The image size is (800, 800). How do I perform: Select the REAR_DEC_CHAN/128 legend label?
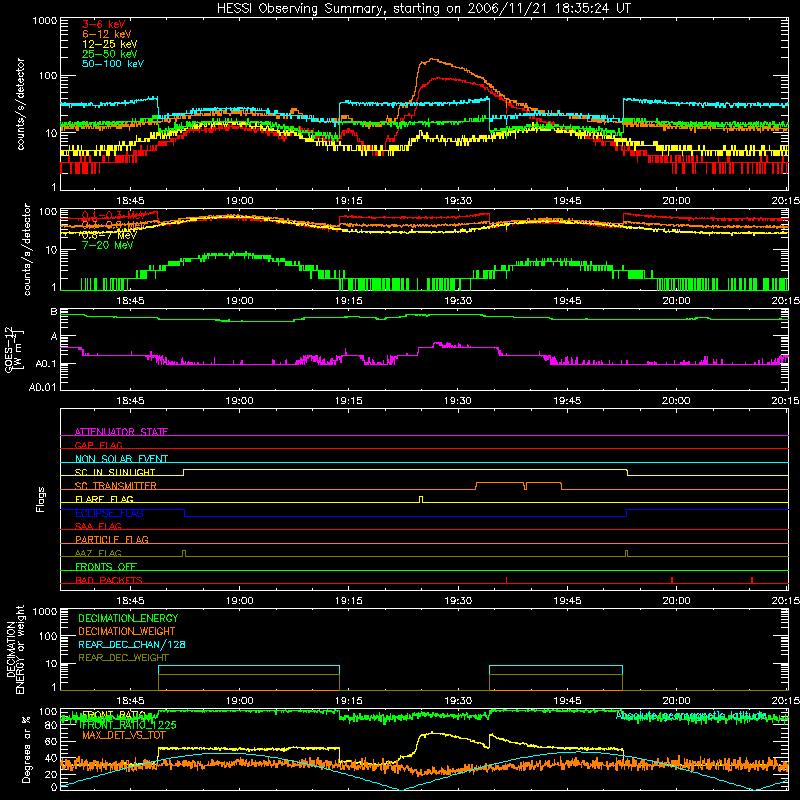(132, 644)
